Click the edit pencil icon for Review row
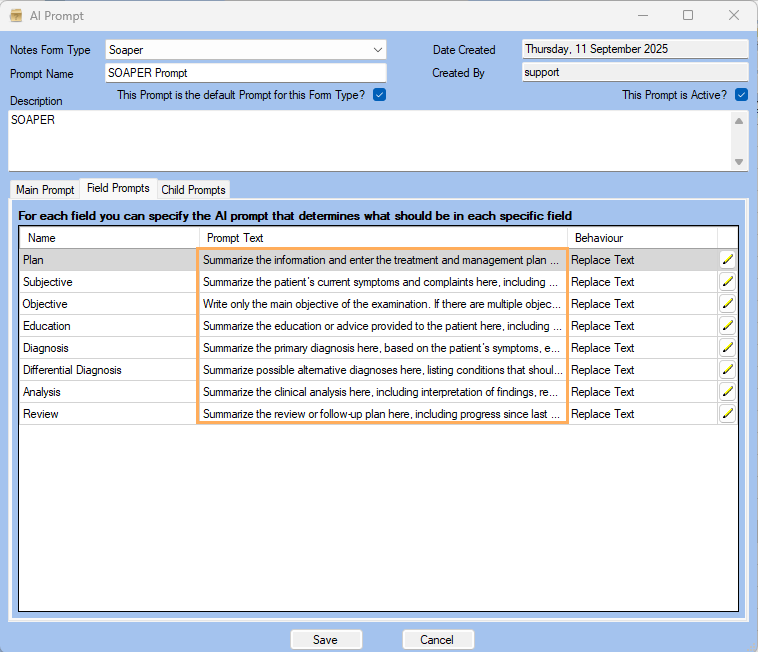Image resolution: width=759 pixels, height=653 pixels. (727, 414)
